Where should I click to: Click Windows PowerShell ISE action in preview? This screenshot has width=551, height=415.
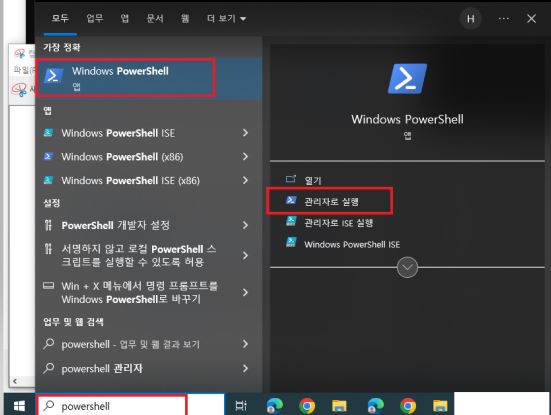click(x=352, y=245)
